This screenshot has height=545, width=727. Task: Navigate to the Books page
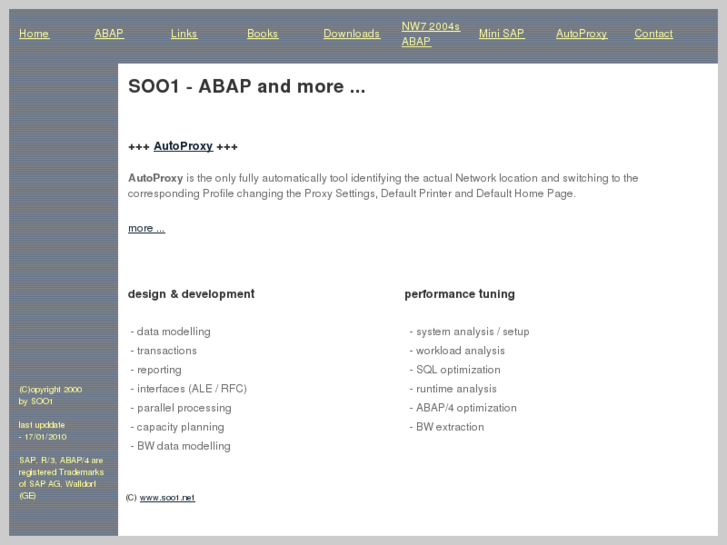coord(262,34)
